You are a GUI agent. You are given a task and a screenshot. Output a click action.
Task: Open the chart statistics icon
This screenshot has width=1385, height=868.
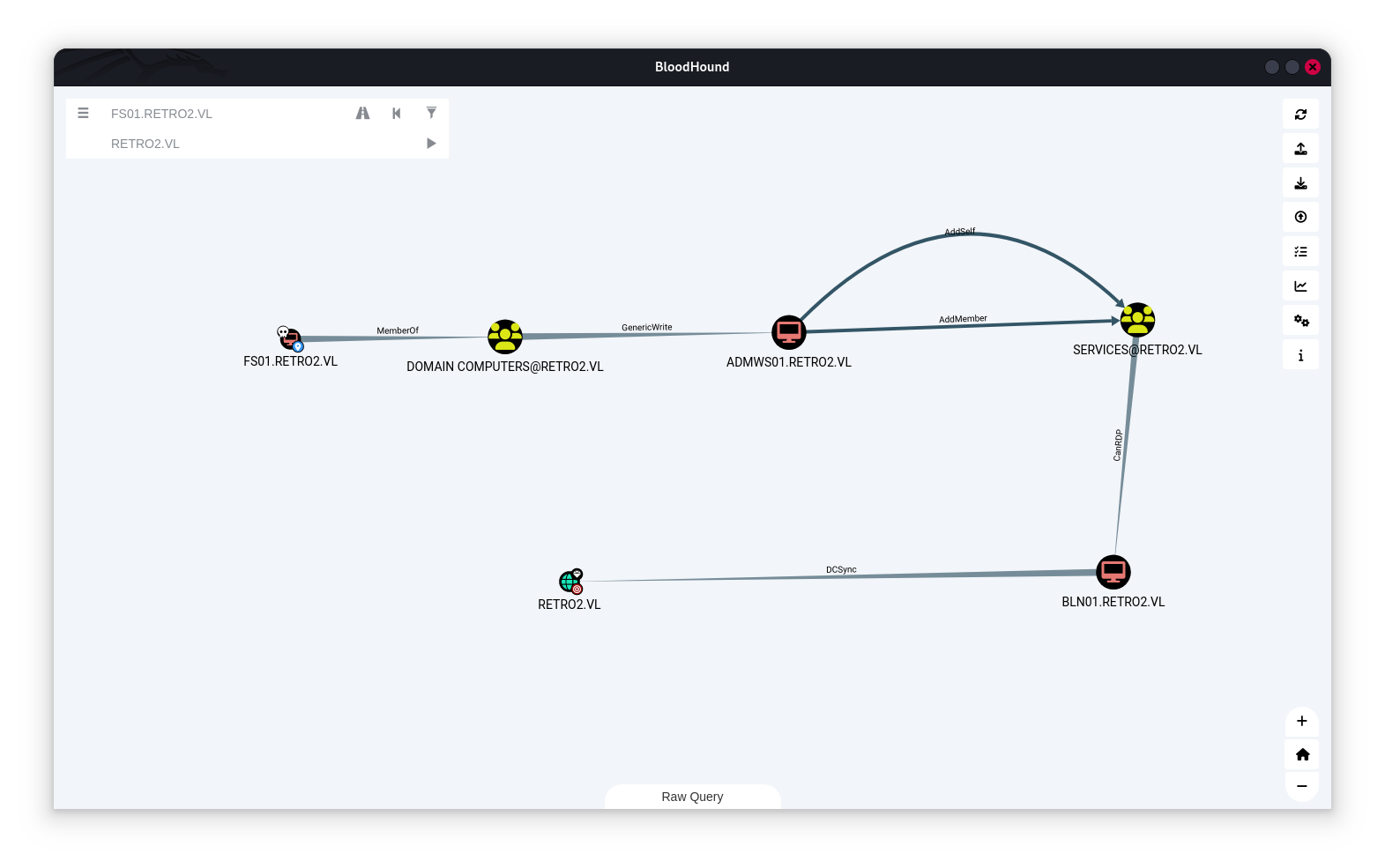coord(1300,286)
